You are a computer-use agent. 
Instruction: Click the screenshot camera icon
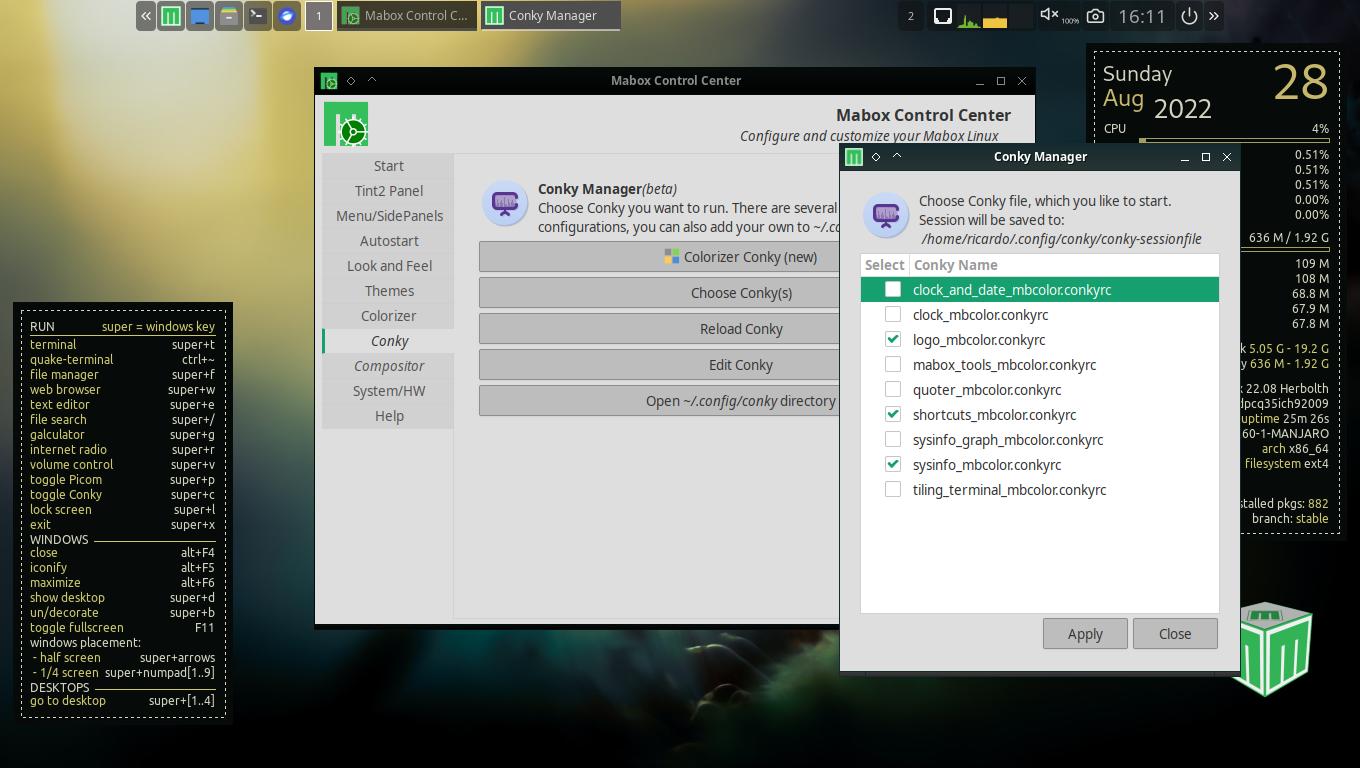point(1096,16)
